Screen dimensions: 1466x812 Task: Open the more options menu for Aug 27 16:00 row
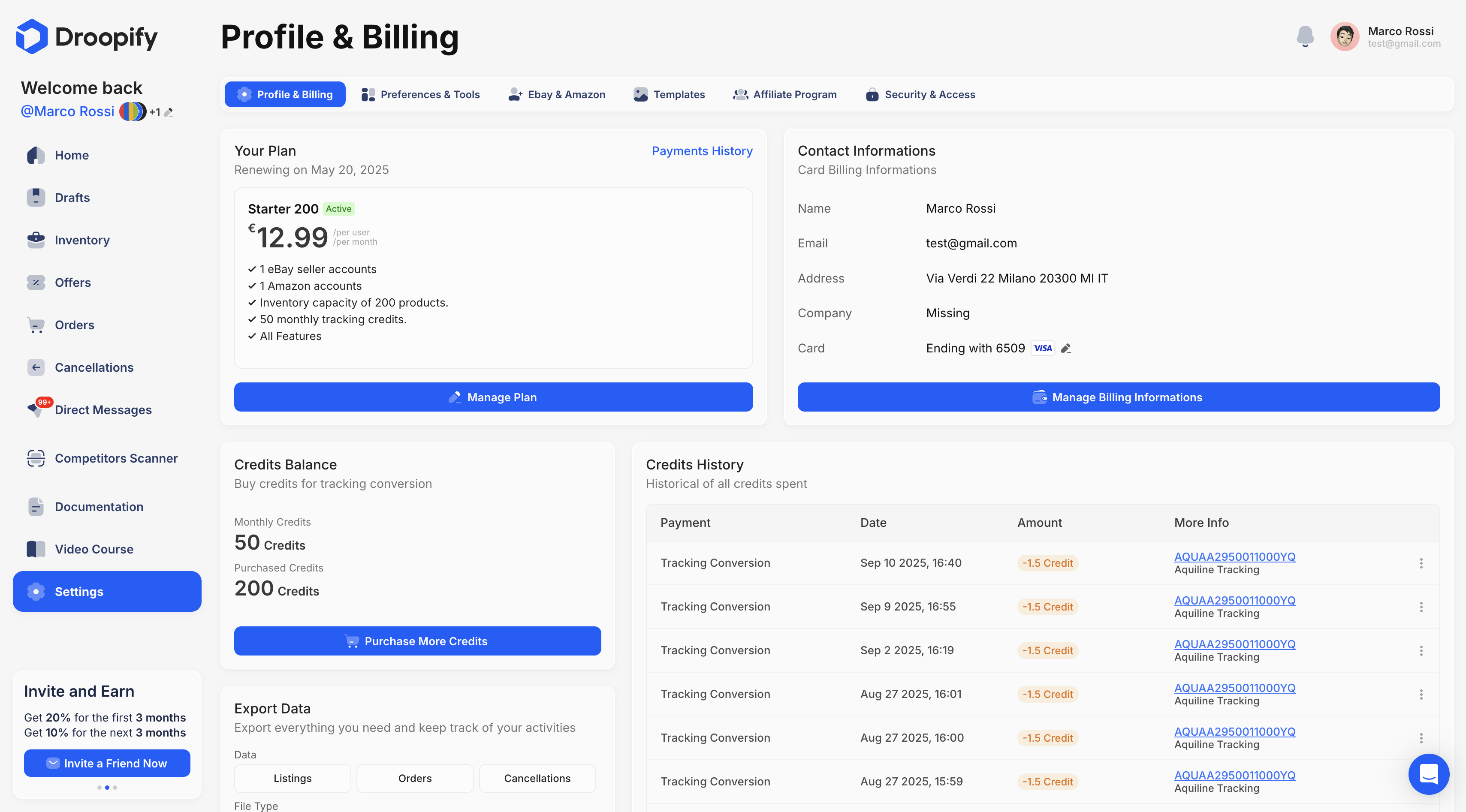pyautogui.click(x=1421, y=738)
